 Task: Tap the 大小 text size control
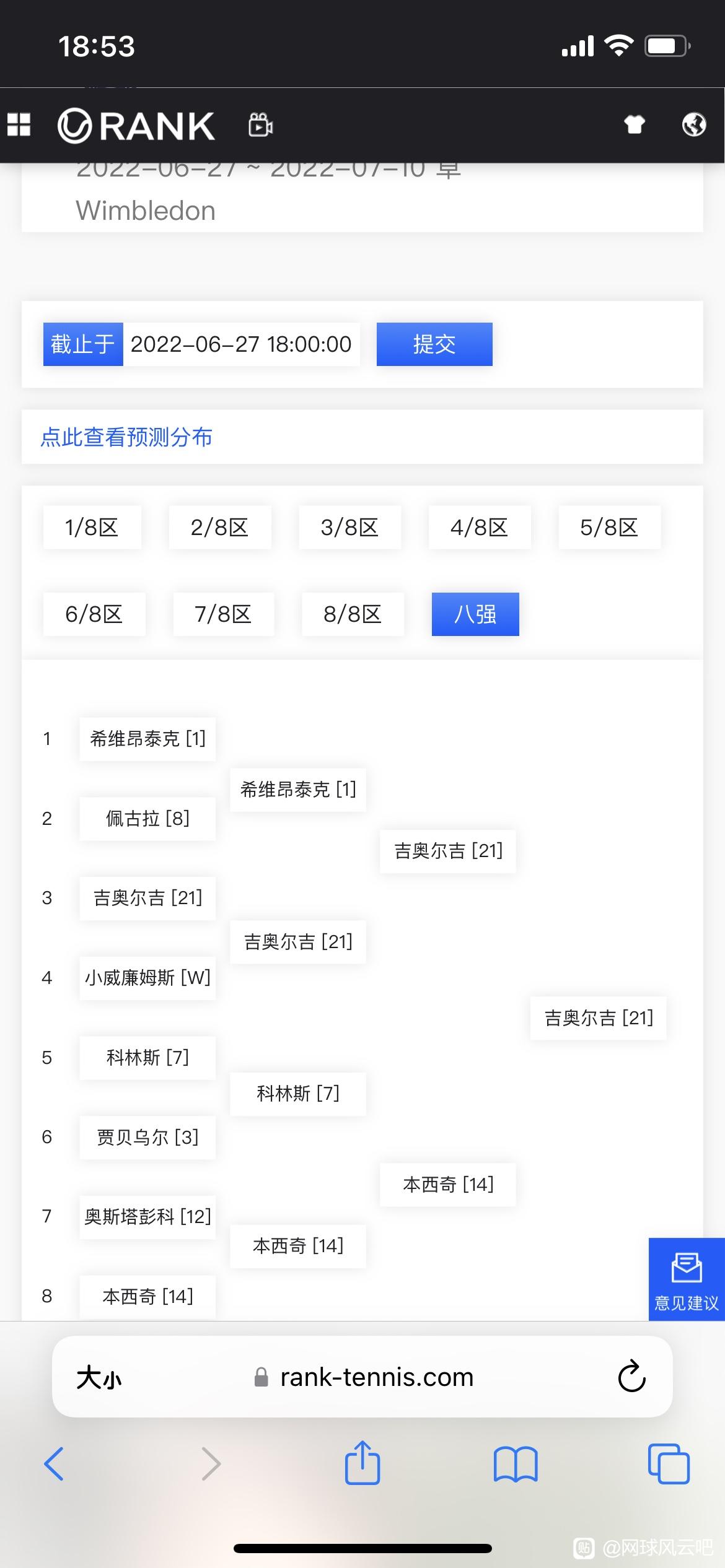click(x=99, y=1378)
